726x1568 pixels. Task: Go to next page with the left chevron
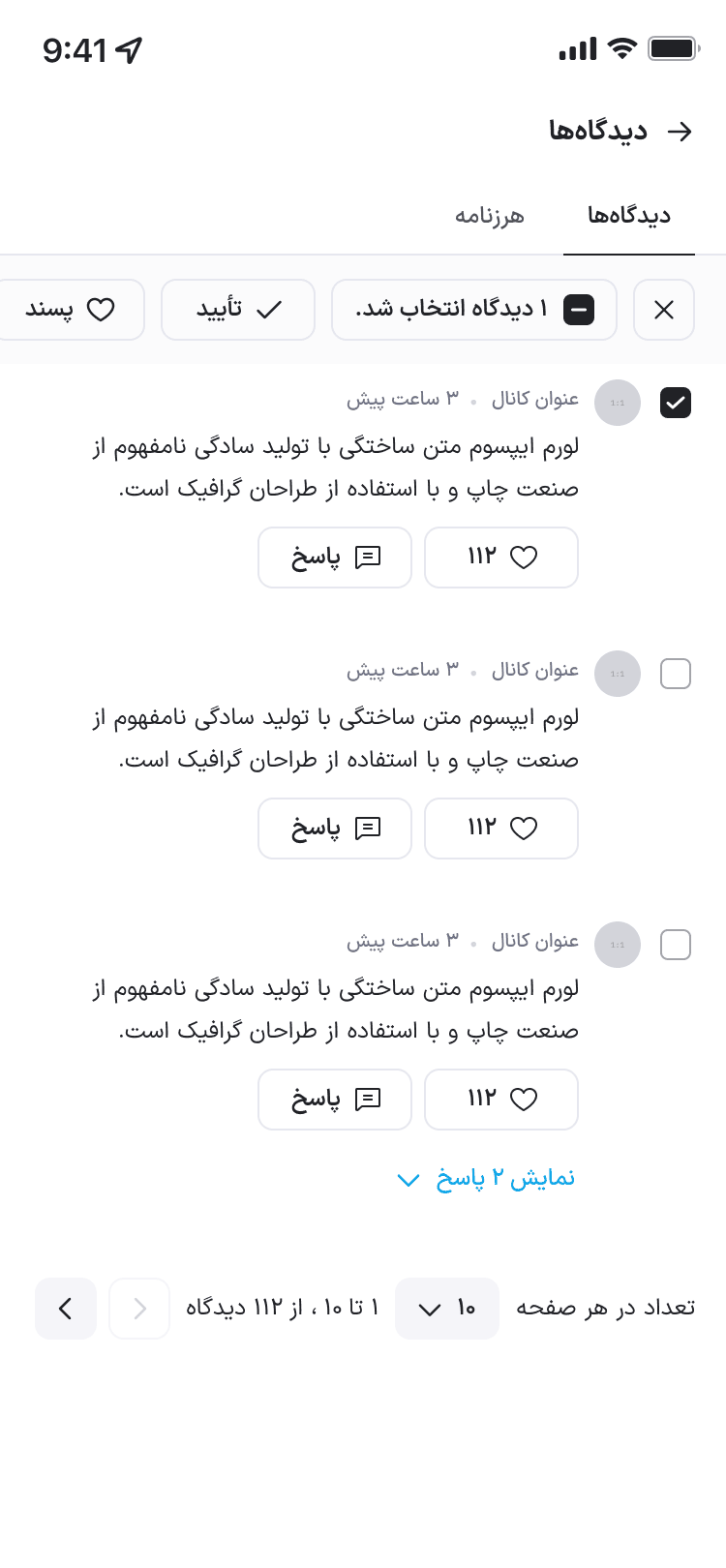point(66,1309)
